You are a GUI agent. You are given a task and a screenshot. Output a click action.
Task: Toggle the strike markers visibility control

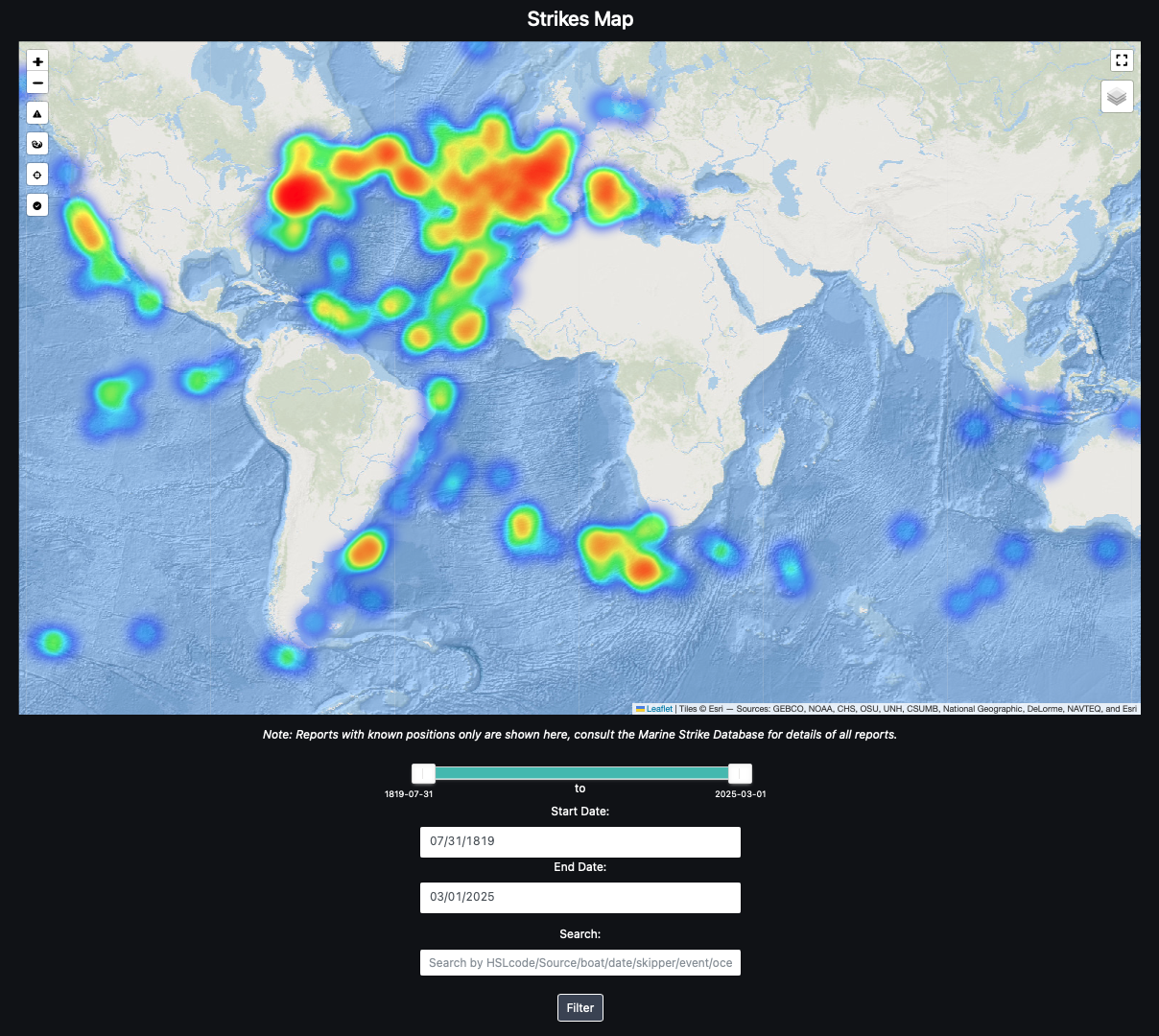point(36,204)
